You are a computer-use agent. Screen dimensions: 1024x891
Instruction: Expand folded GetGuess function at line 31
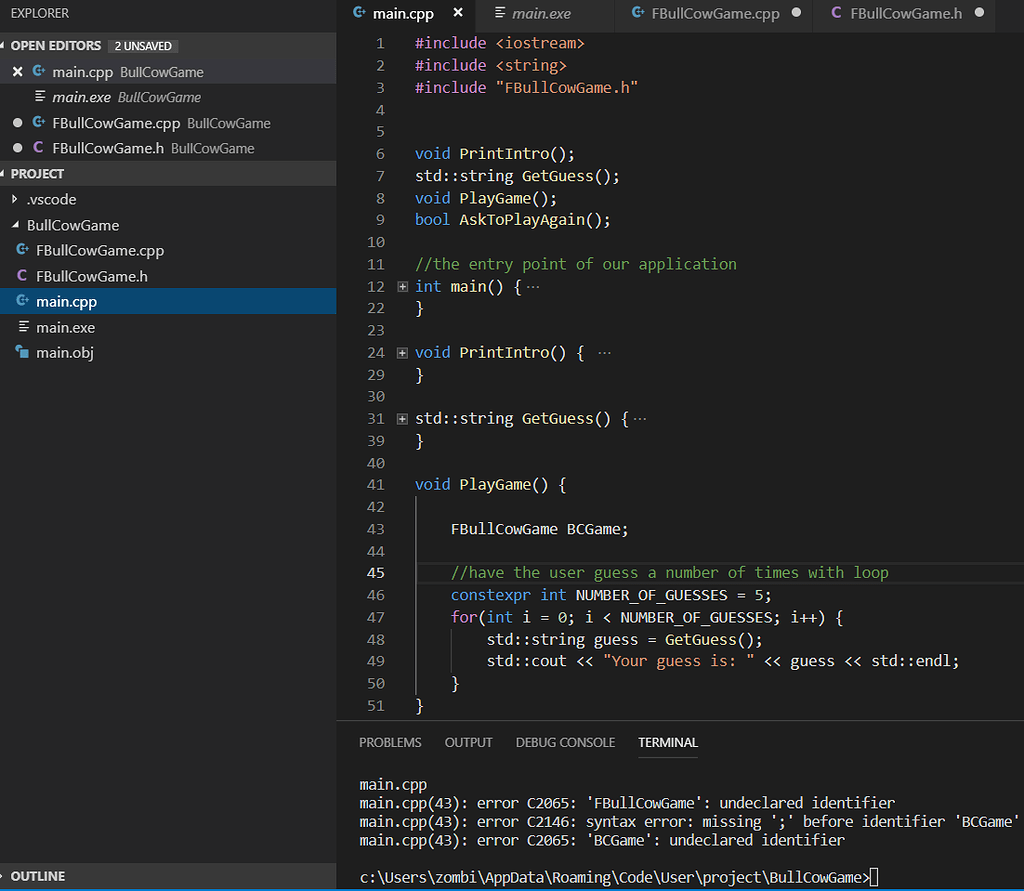point(403,419)
